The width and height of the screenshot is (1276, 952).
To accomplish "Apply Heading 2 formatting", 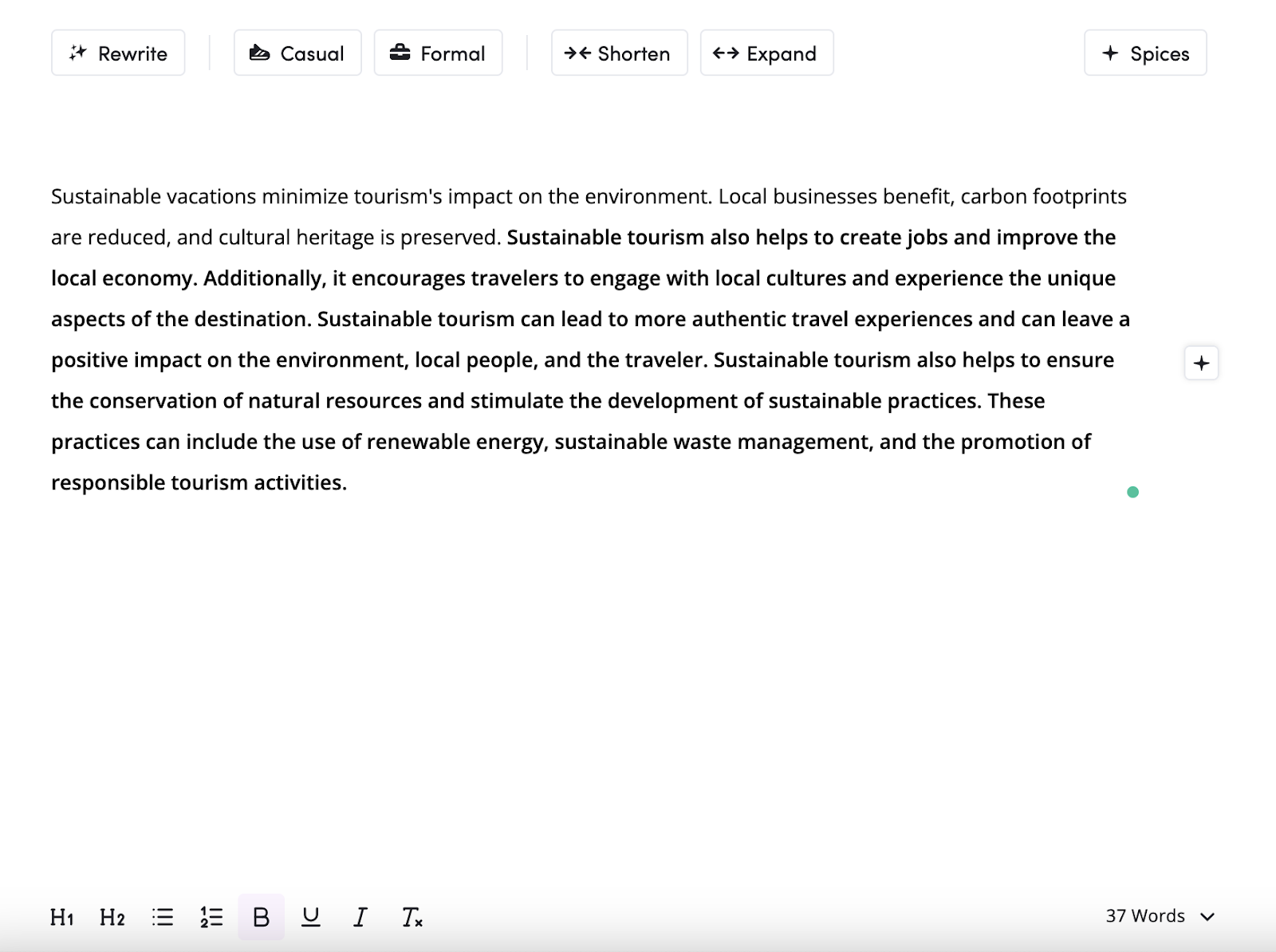I will click(112, 918).
